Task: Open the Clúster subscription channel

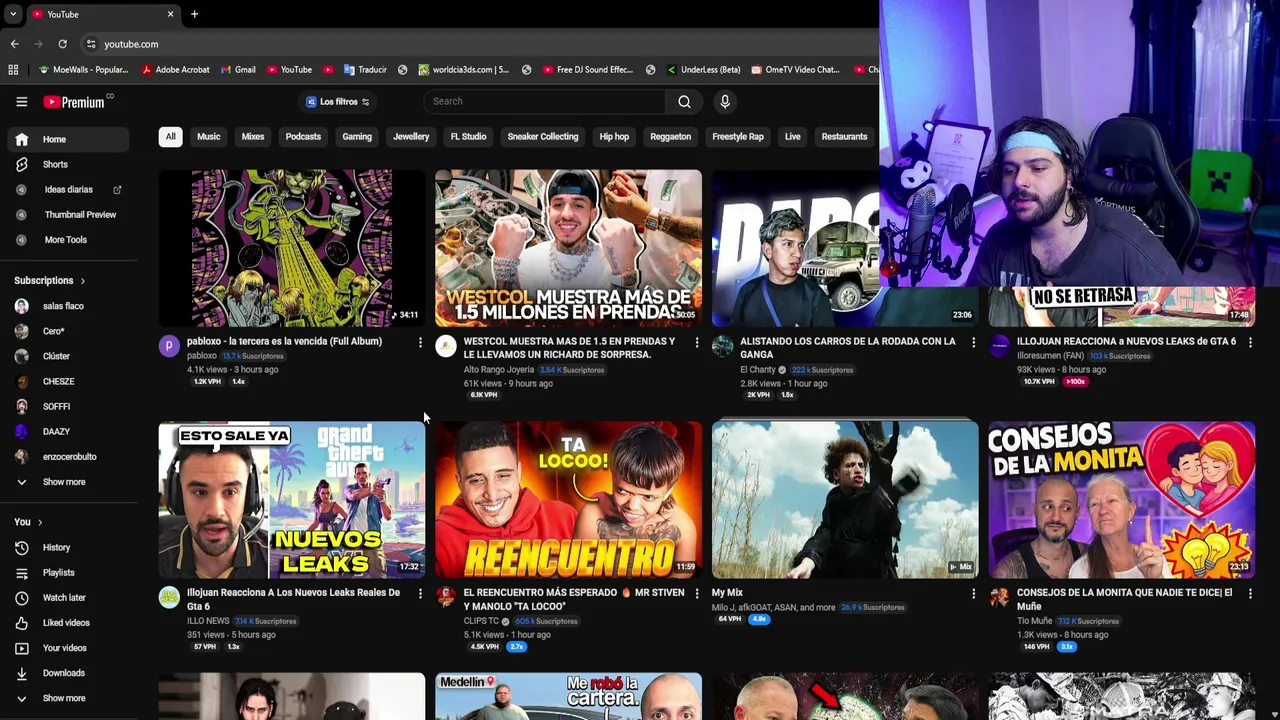Action: (x=66, y=356)
